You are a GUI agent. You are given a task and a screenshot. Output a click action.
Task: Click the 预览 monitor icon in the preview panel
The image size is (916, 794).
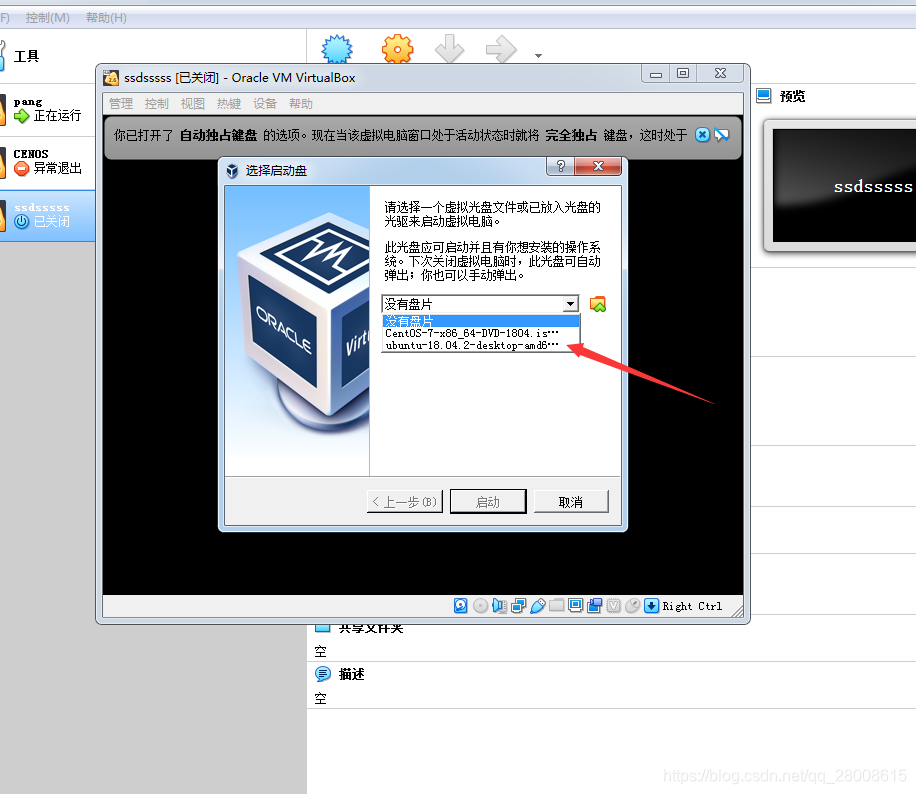click(x=764, y=96)
